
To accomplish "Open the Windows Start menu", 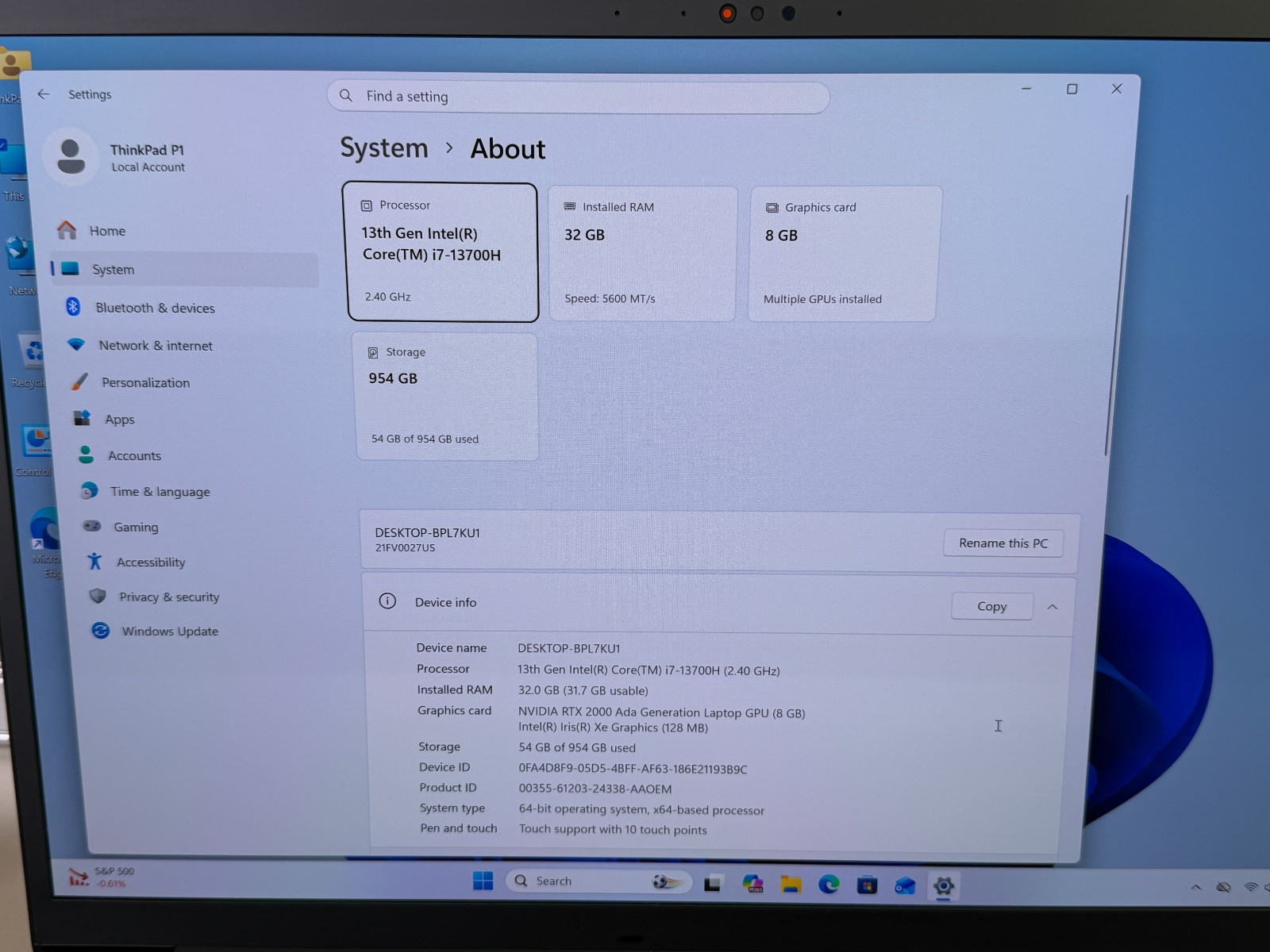I will 483,881.
